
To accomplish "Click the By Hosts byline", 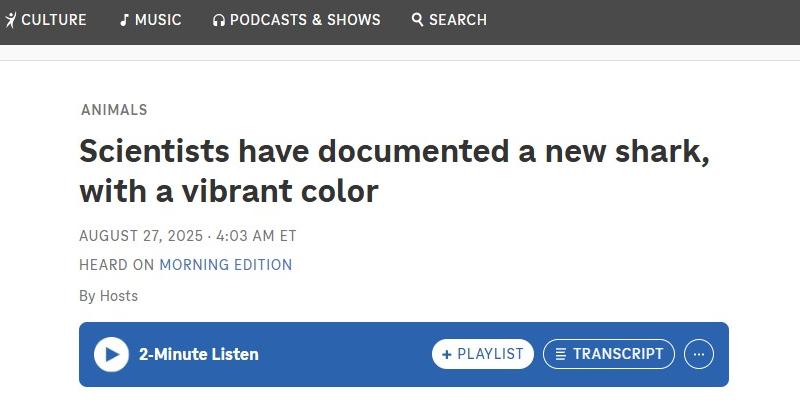I will tap(108, 296).
